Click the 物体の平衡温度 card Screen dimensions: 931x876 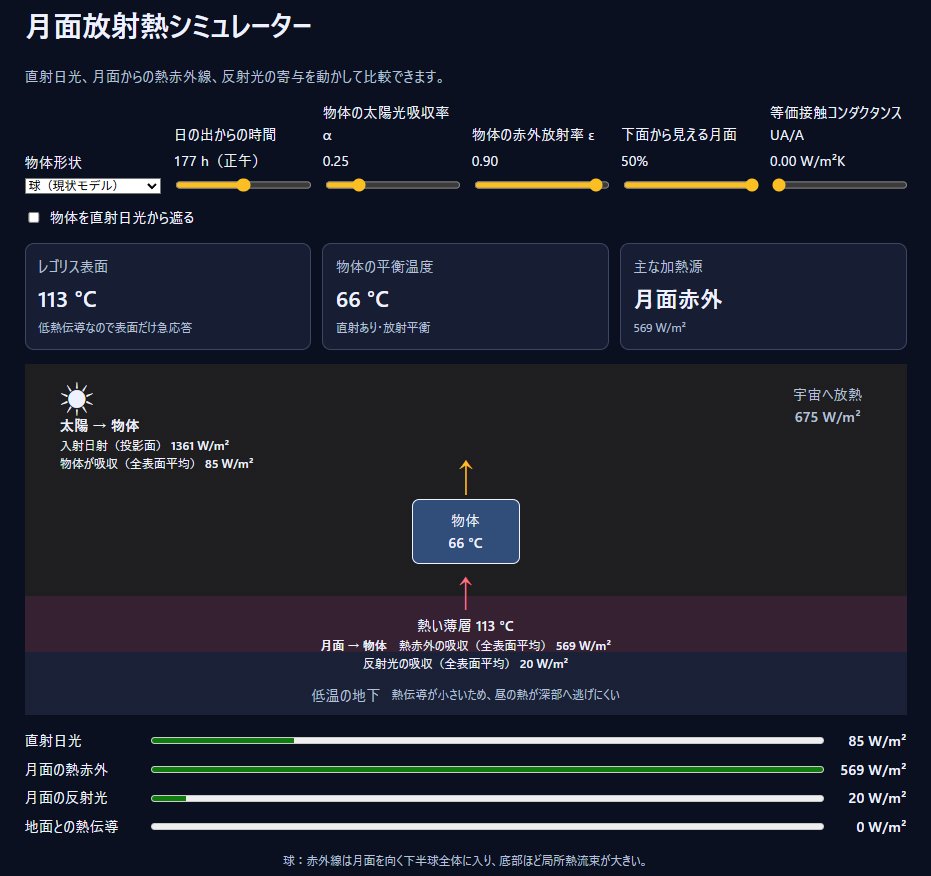coord(466,296)
